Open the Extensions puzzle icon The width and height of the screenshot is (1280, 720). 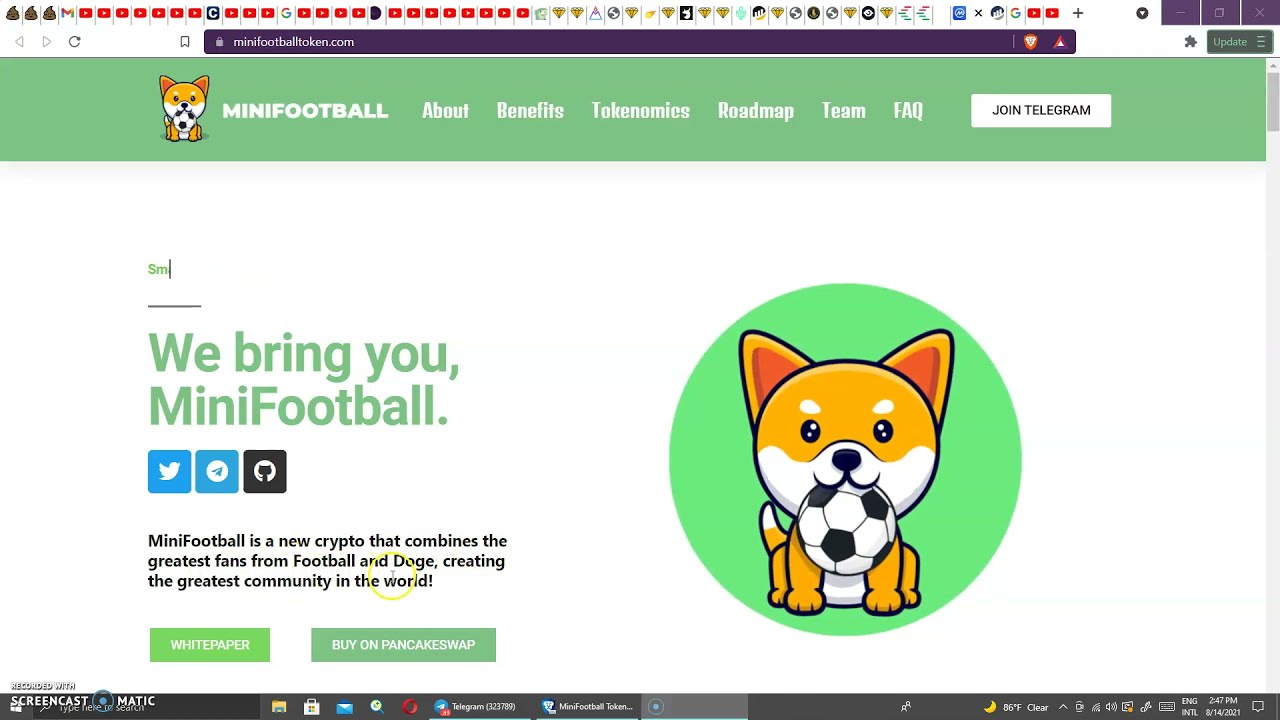point(1190,42)
